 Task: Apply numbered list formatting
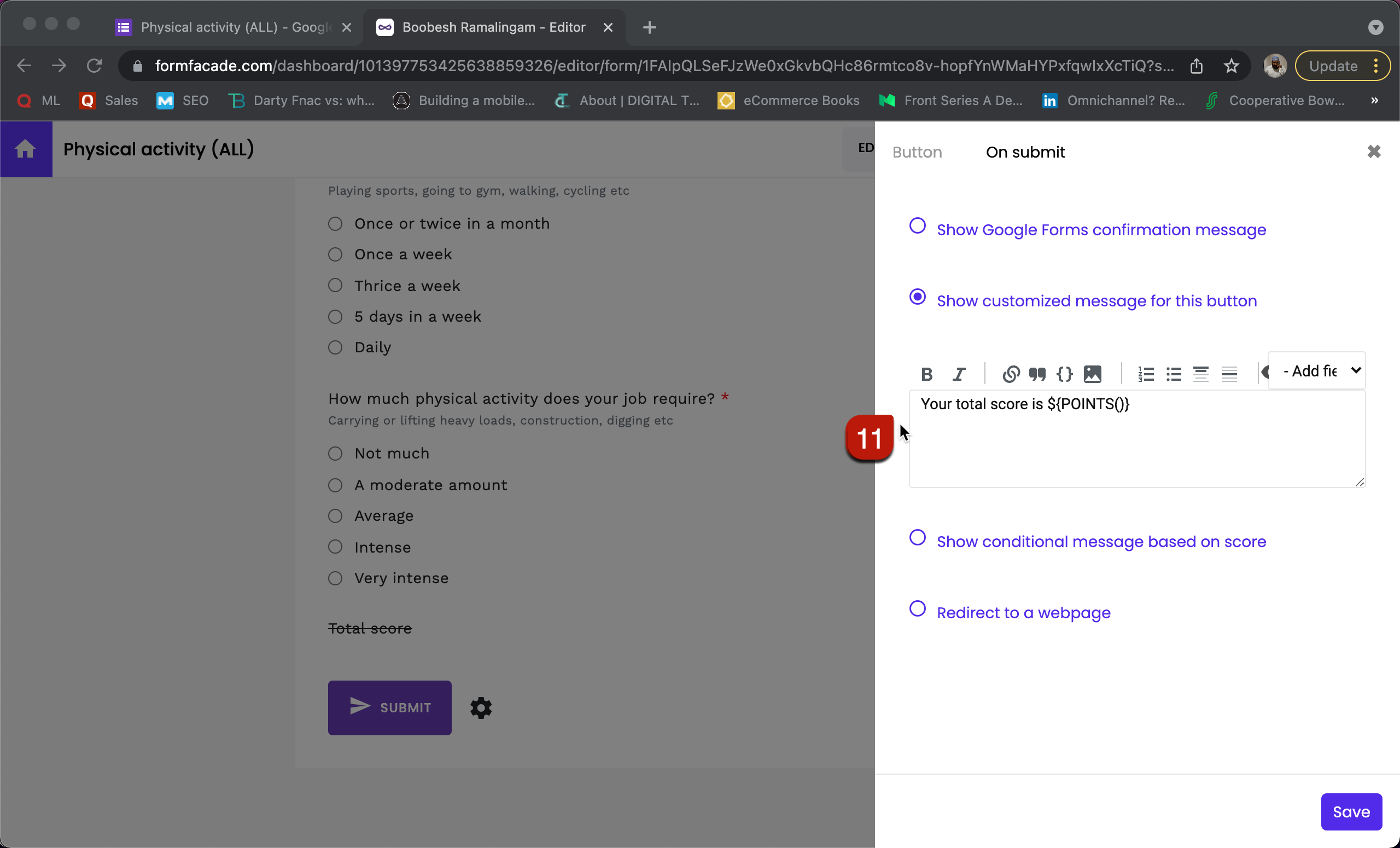point(1146,374)
